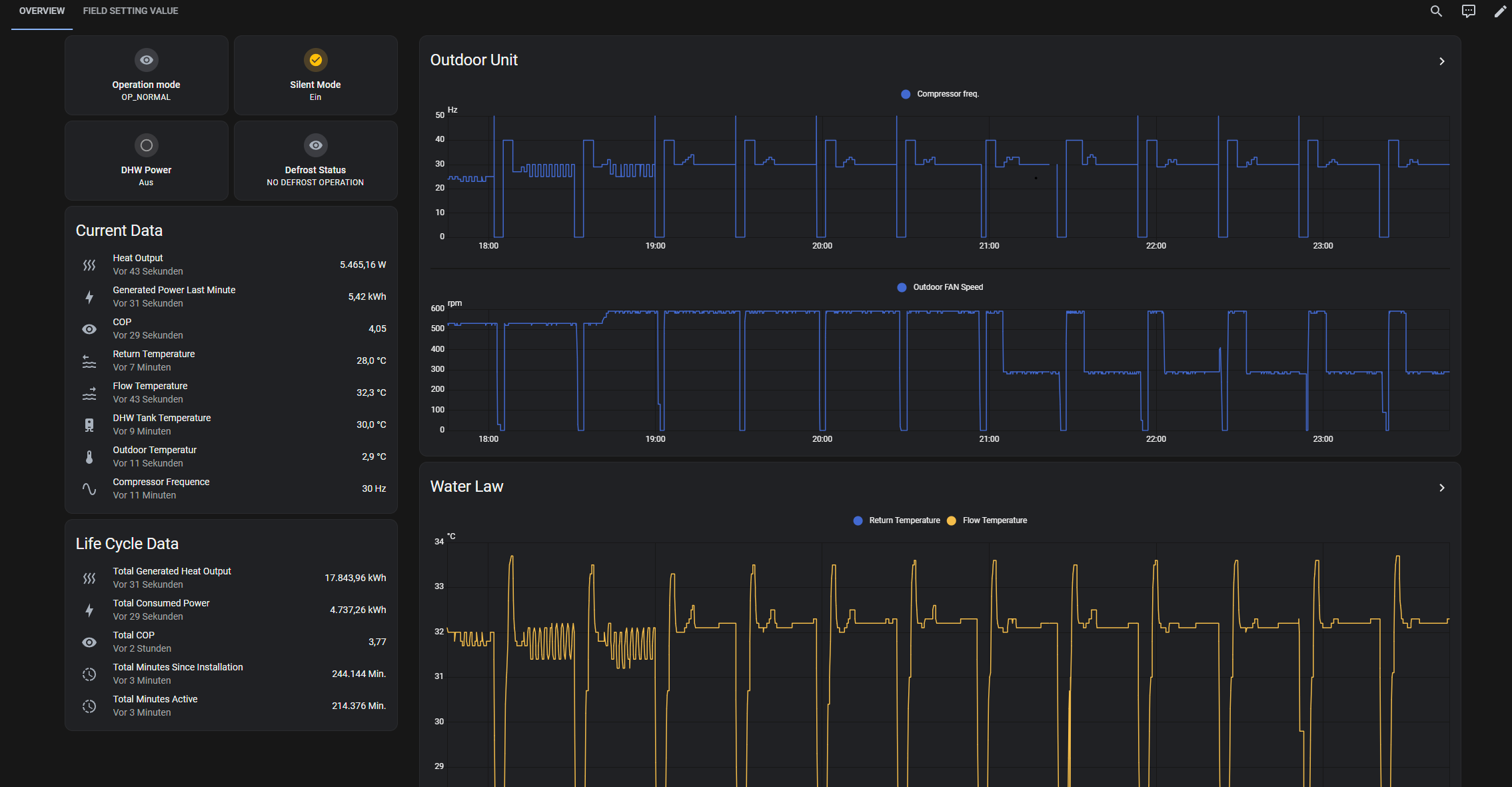Click the Compressor Frequence sine-wave icon
This screenshot has height=787, width=1512.
(x=89, y=489)
